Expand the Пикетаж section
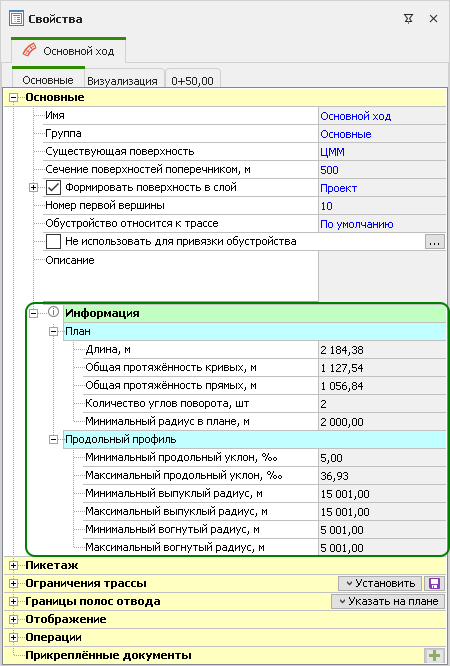This screenshot has width=450, height=666. point(14,565)
